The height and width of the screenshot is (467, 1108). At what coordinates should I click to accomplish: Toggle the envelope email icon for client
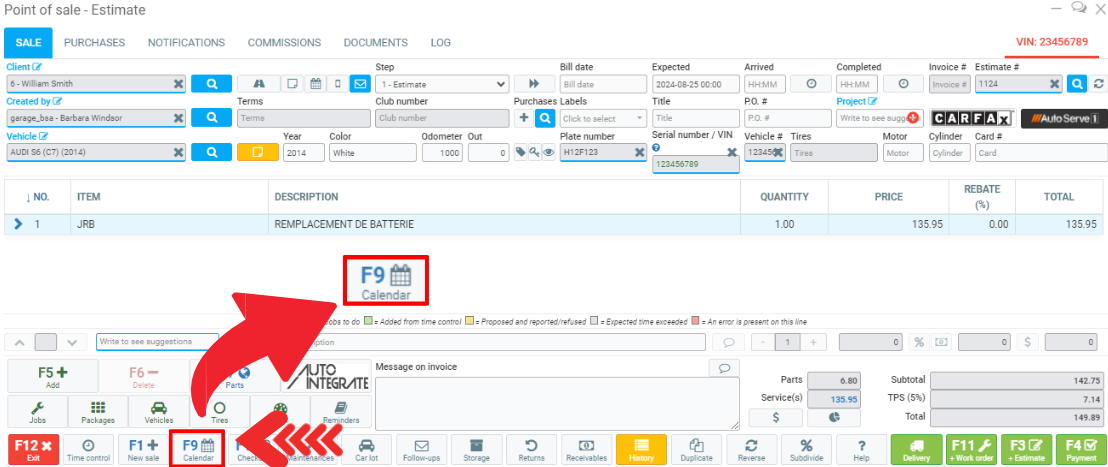(x=359, y=84)
